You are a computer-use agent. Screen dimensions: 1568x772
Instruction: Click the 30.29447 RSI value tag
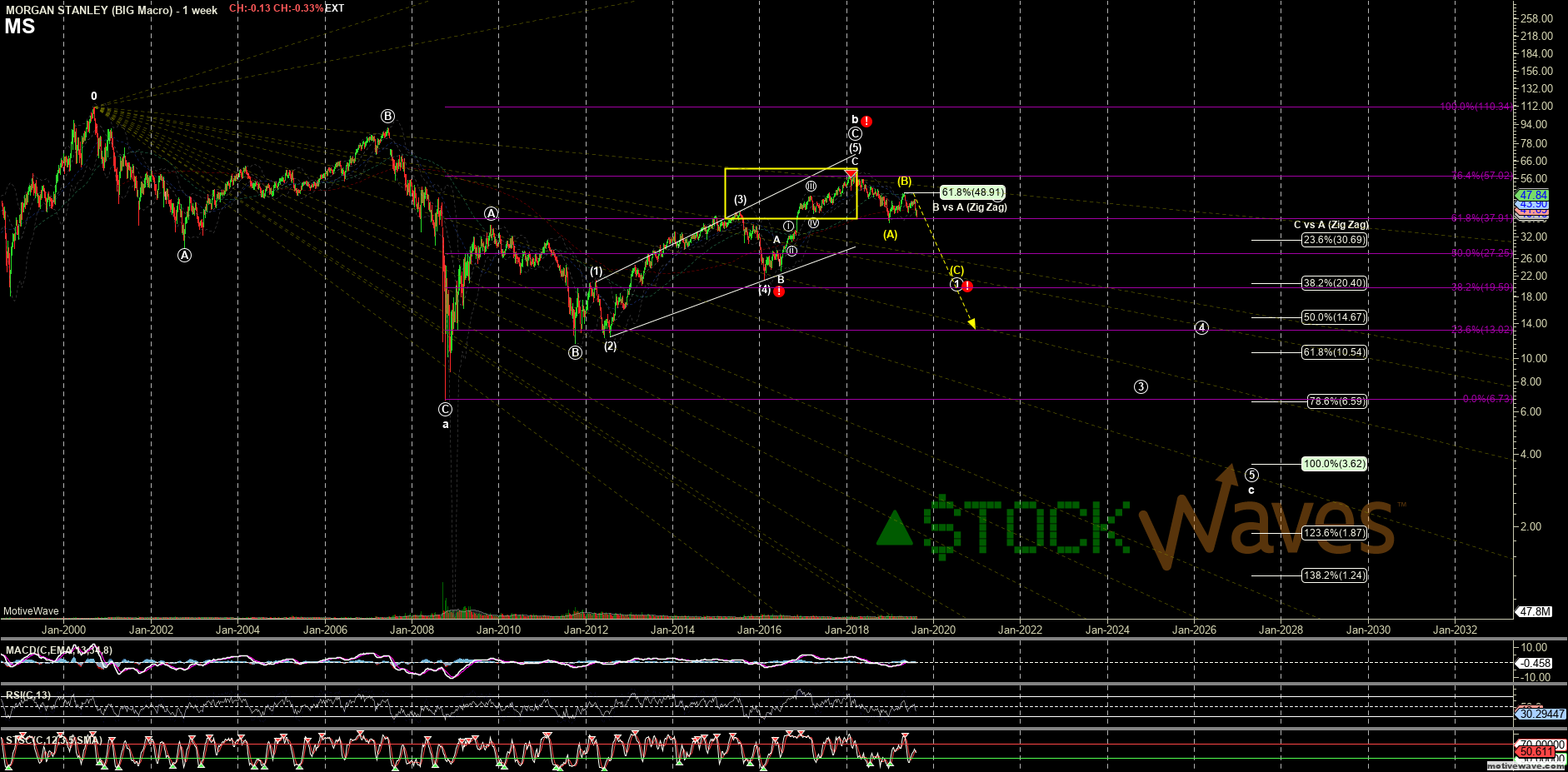point(1541,715)
